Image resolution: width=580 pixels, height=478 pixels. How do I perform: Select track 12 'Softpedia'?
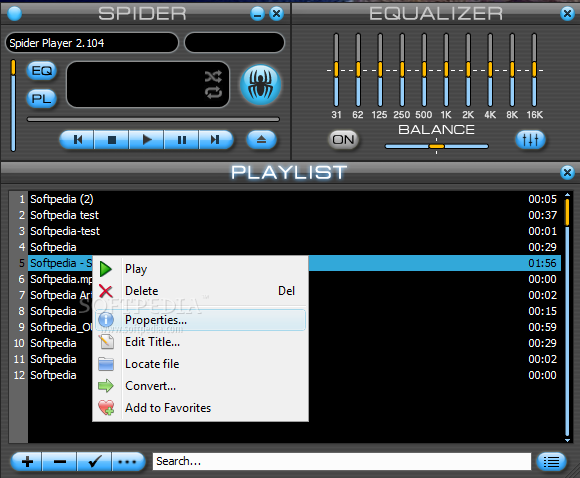point(53,375)
